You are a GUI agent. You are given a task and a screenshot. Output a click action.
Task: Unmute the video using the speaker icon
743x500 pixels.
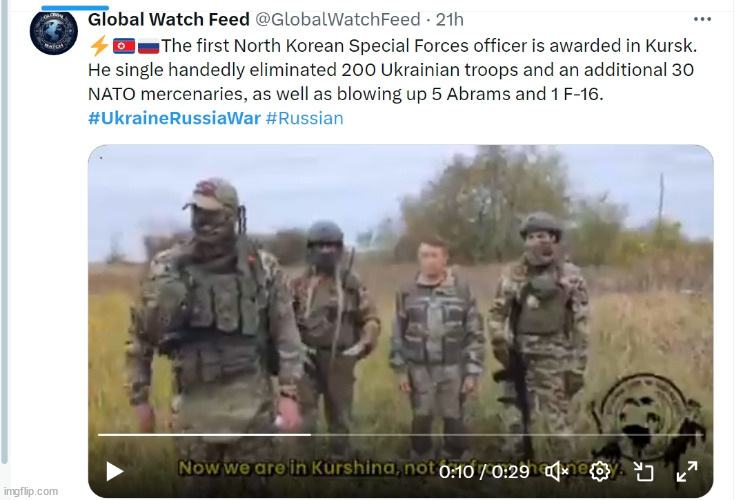point(556,472)
